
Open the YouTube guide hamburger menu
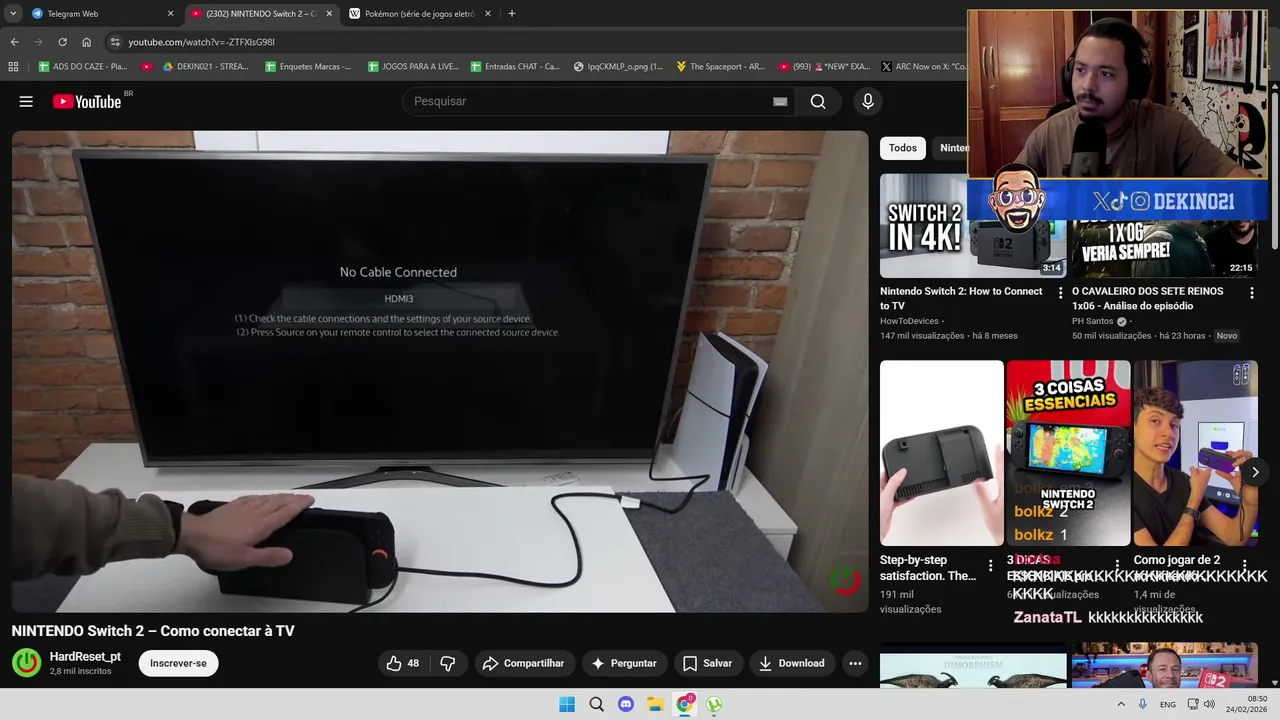pos(26,101)
